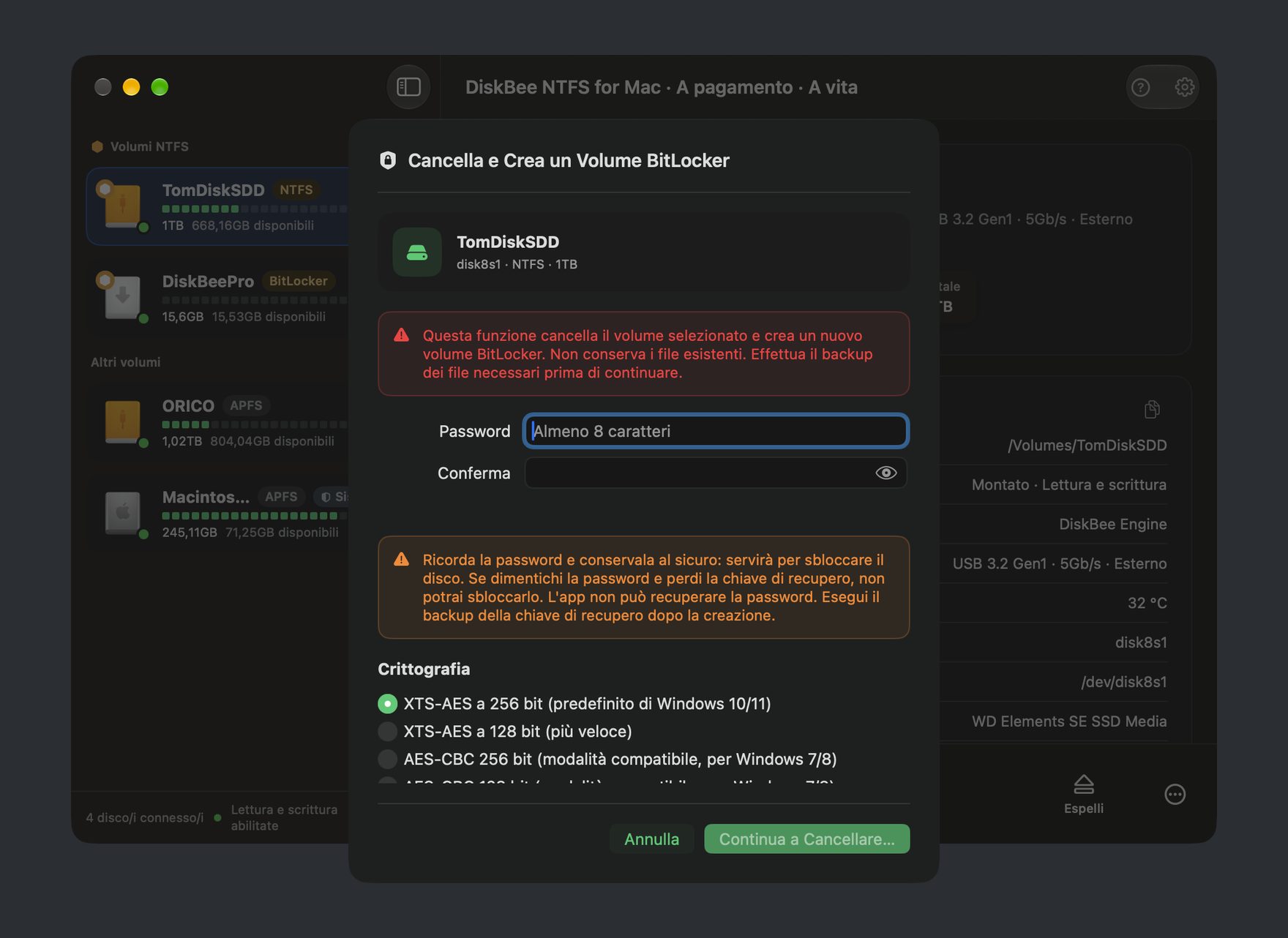Click the BitLocker badge on DiskBeePro
This screenshot has width=1288, height=938.
coord(298,281)
